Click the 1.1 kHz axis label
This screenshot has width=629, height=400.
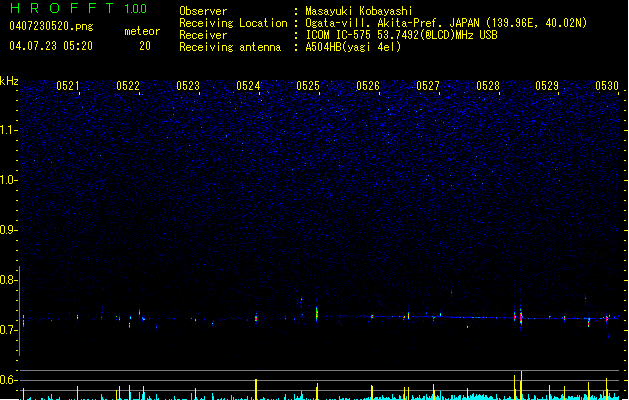pos(8,130)
